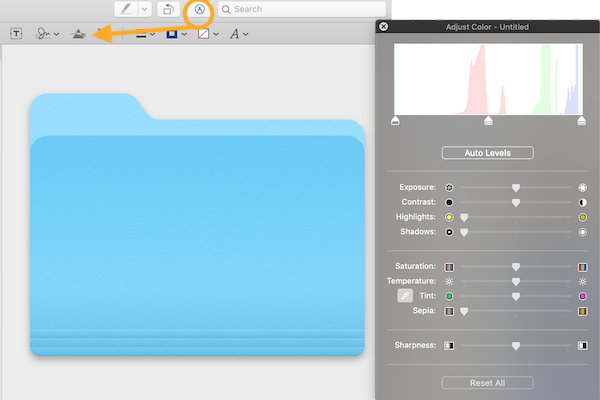This screenshot has height=400, width=600.
Task: Click the green Tint icon
Action: pyautogui.click(x=449, y=296)
